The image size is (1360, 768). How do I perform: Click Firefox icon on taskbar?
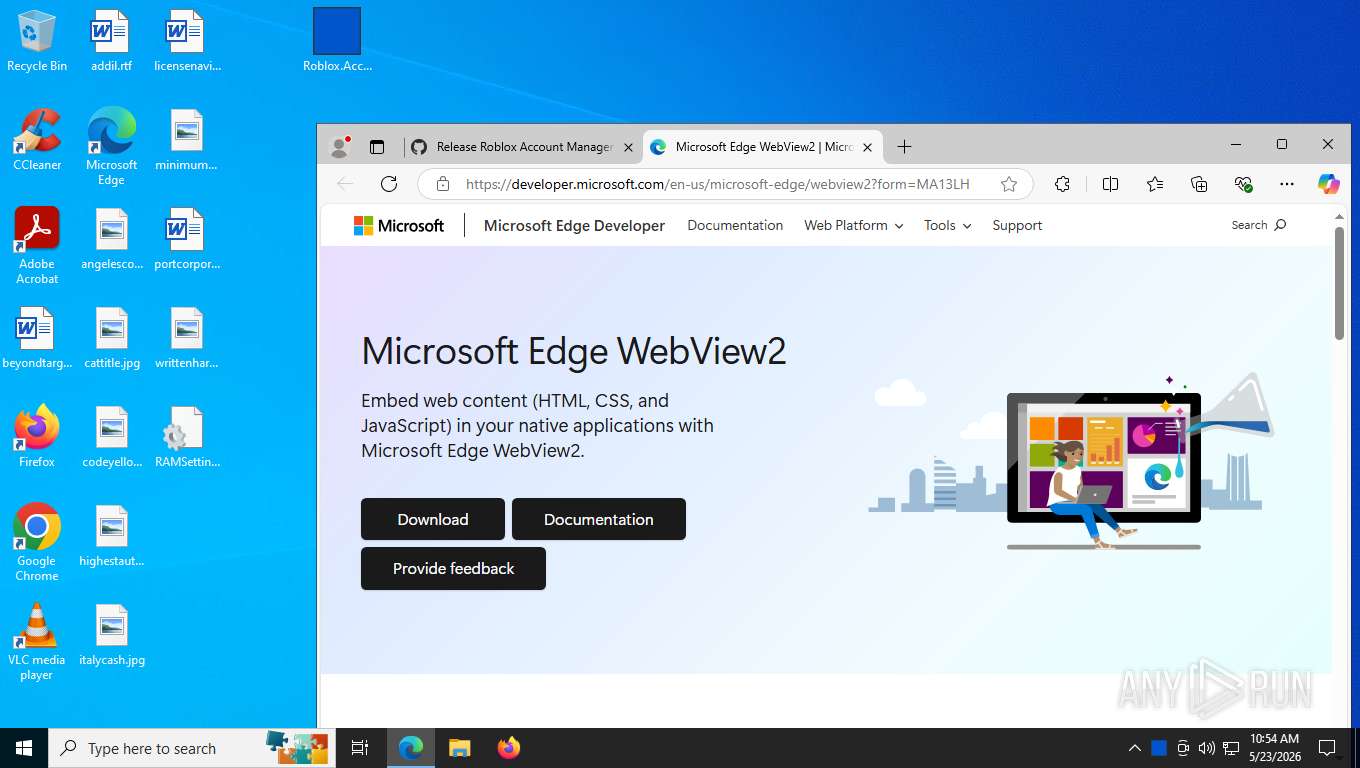(x=509, y=748)
